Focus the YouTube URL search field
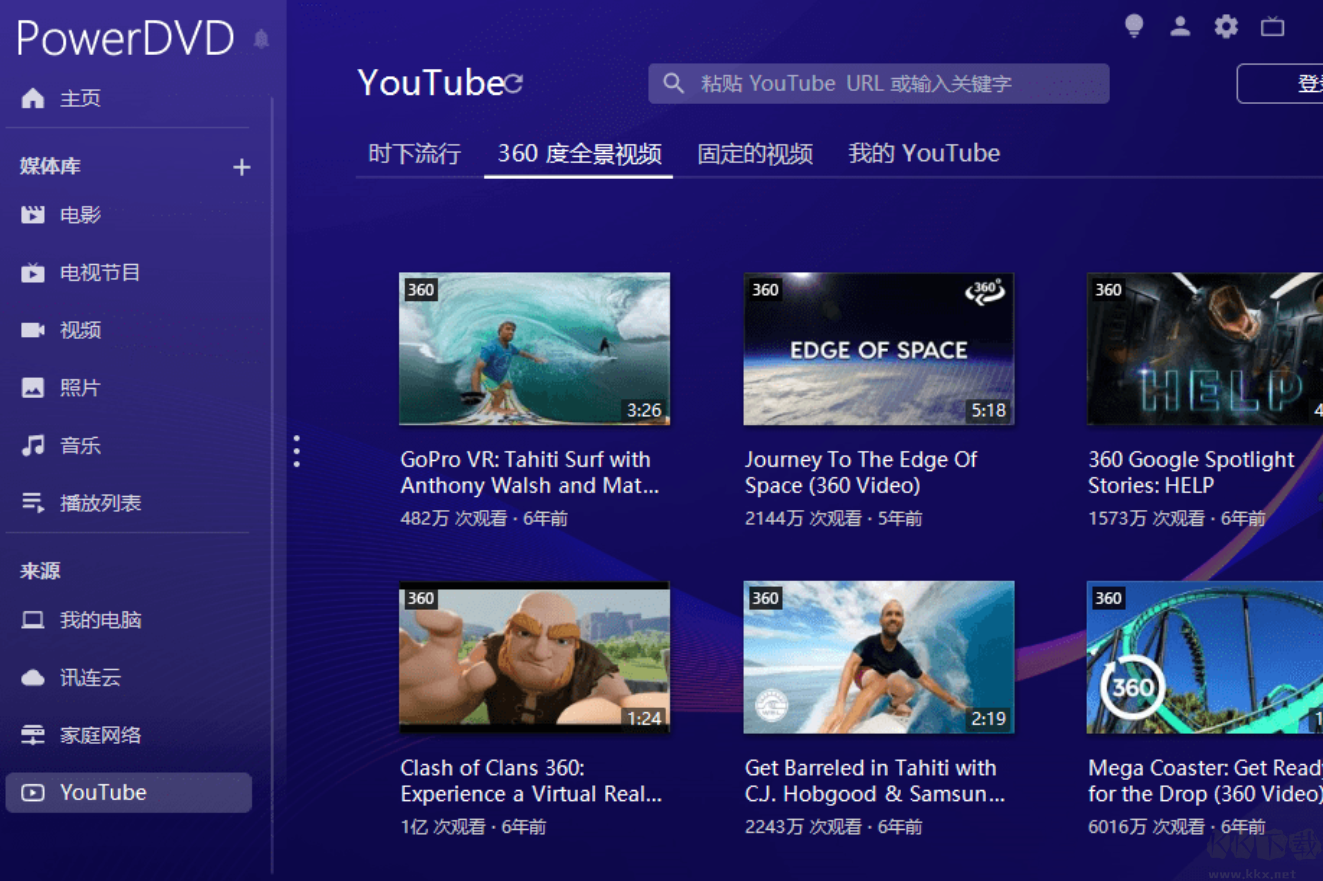The height and width of the screenshot is (881, 1323). pyautogui.click(x=879, y=84)
